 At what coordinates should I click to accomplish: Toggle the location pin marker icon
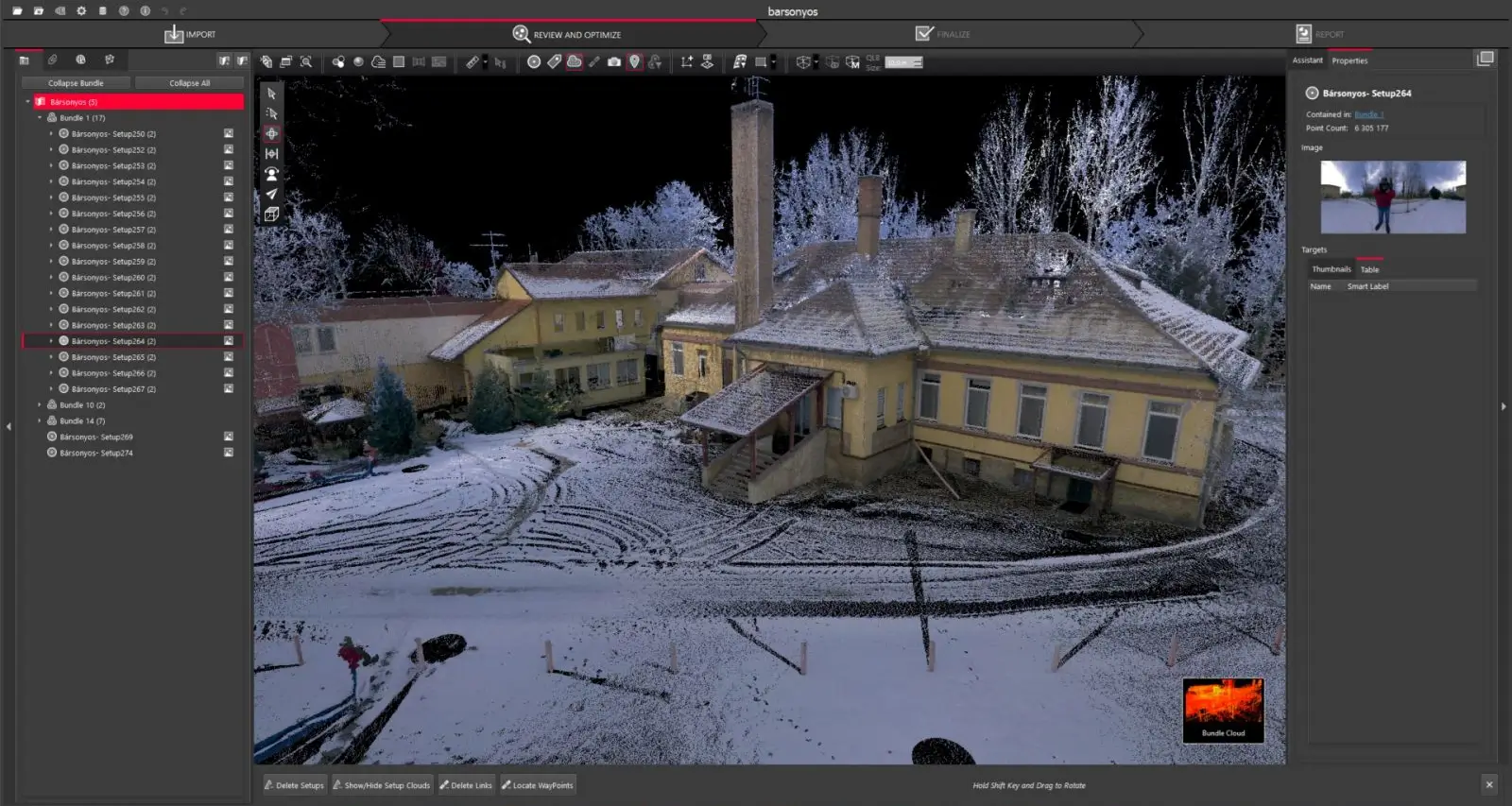tap(635, 62)
